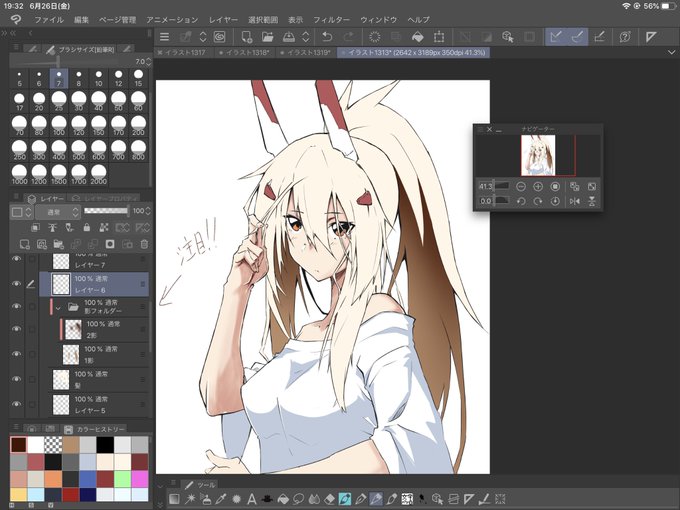The height and width of the screenshot is (510, 680).
Task: Toggle visibility of レイヤー 7
Action: coord(16,259)
